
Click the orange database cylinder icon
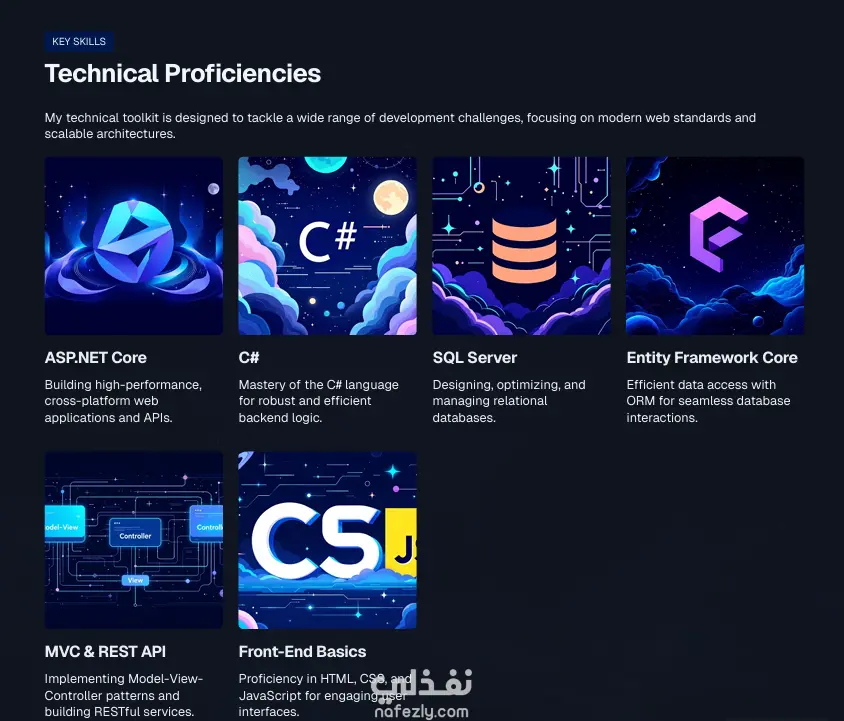tap(524, 249)
